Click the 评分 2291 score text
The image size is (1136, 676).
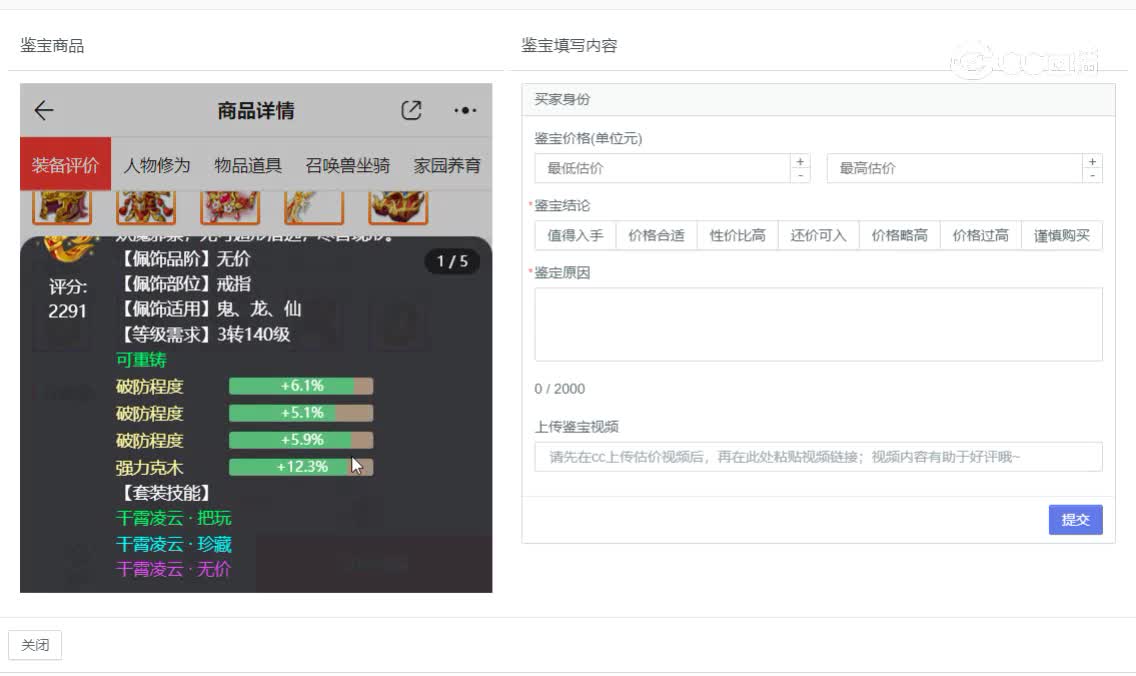pyautogui.click(x=67, y=299)
